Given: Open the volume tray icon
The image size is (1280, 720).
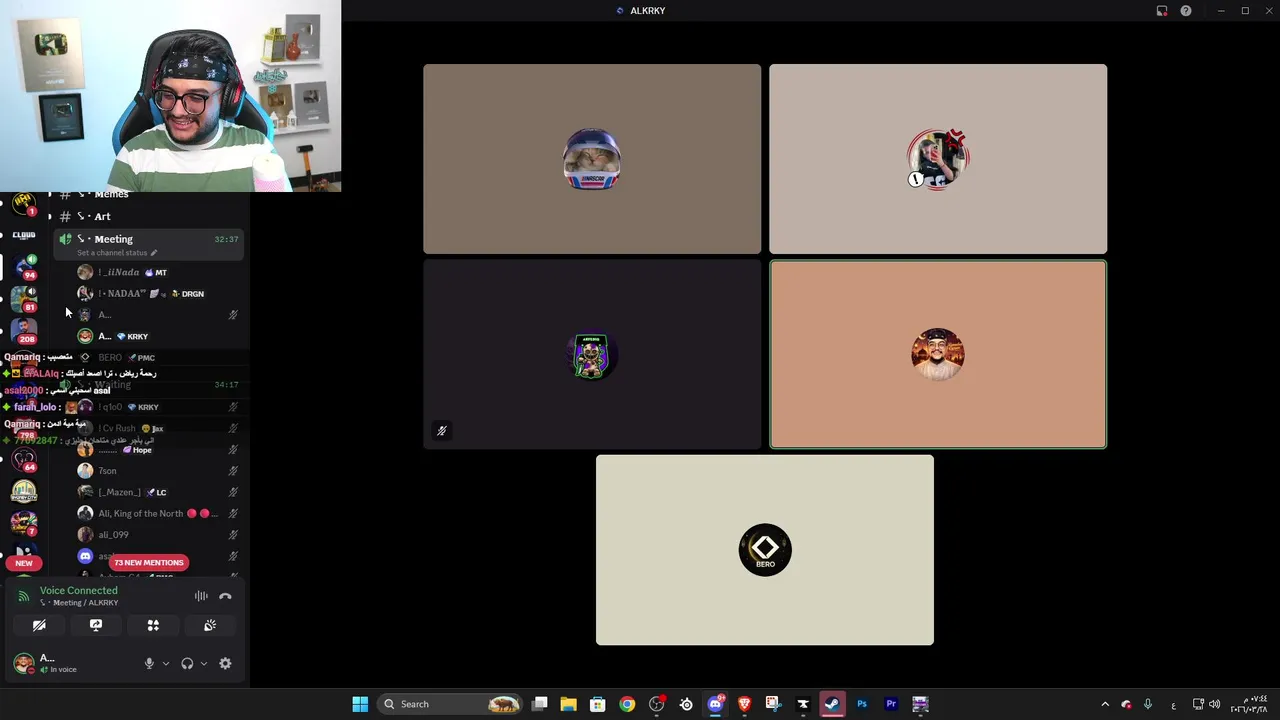Looking at the screenshot, I should 1215,704.
